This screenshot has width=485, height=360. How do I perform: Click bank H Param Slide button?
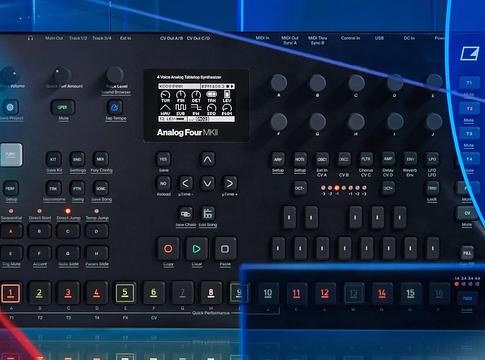(x=97, y=253)
